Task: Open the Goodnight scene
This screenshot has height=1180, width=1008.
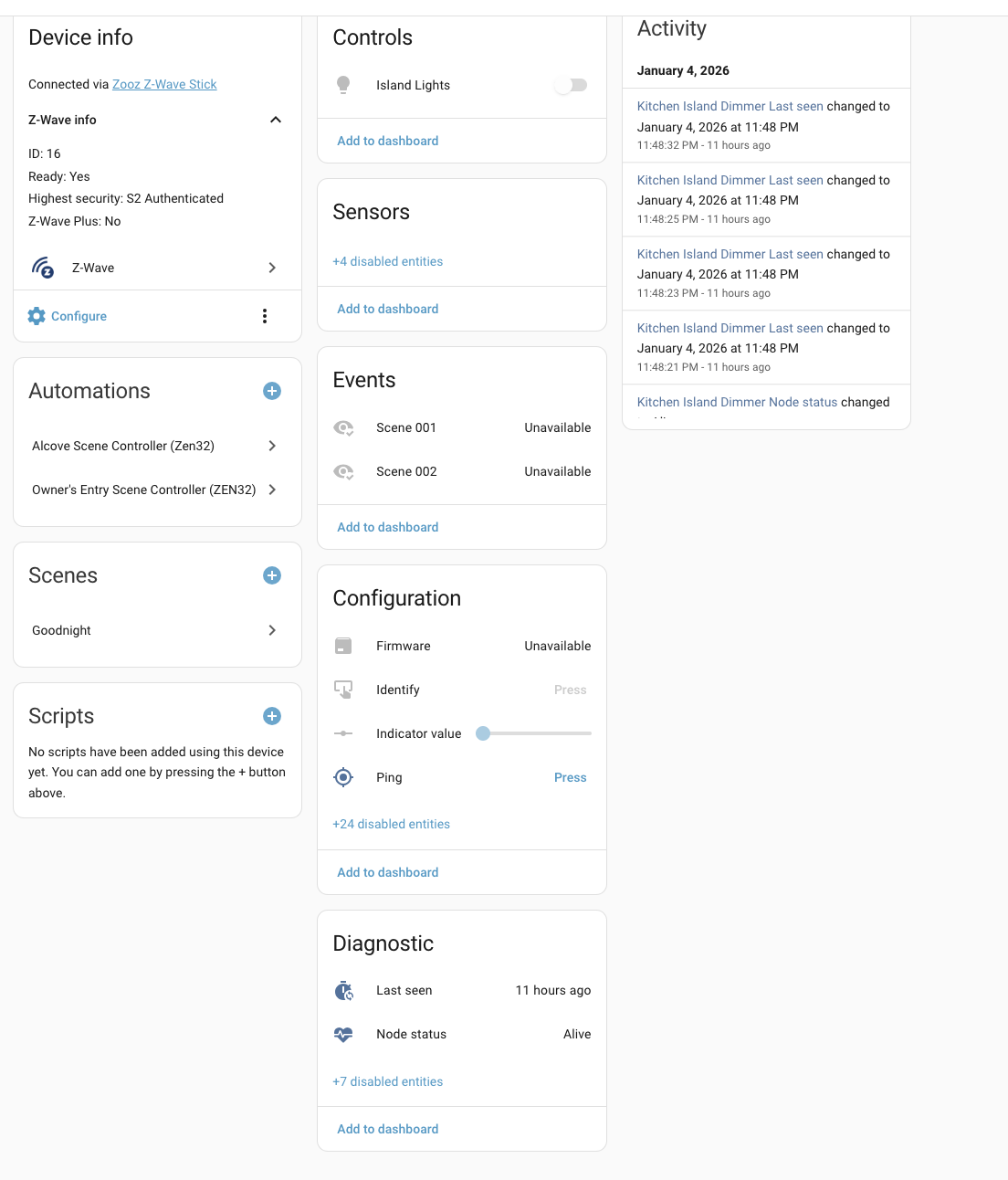Action: [x=157, y=630]
